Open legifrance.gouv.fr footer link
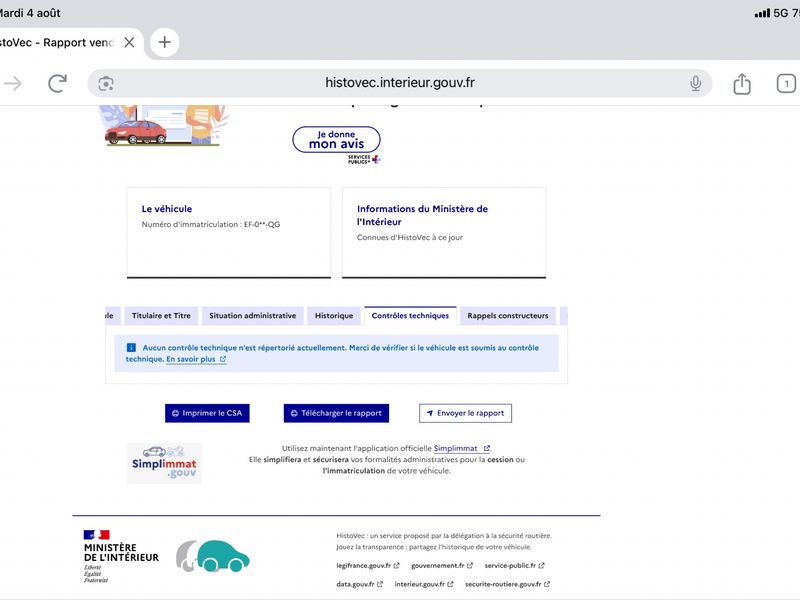 coord(368,566)
